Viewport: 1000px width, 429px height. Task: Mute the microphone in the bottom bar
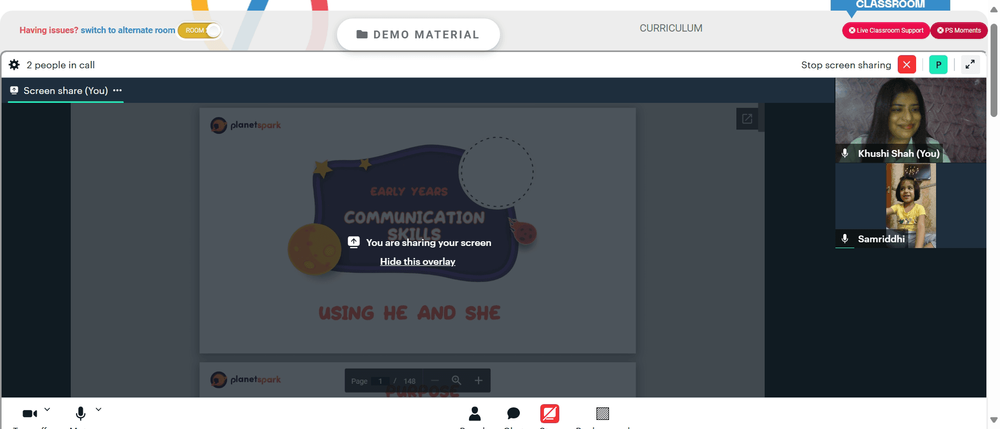pos(80,414)
